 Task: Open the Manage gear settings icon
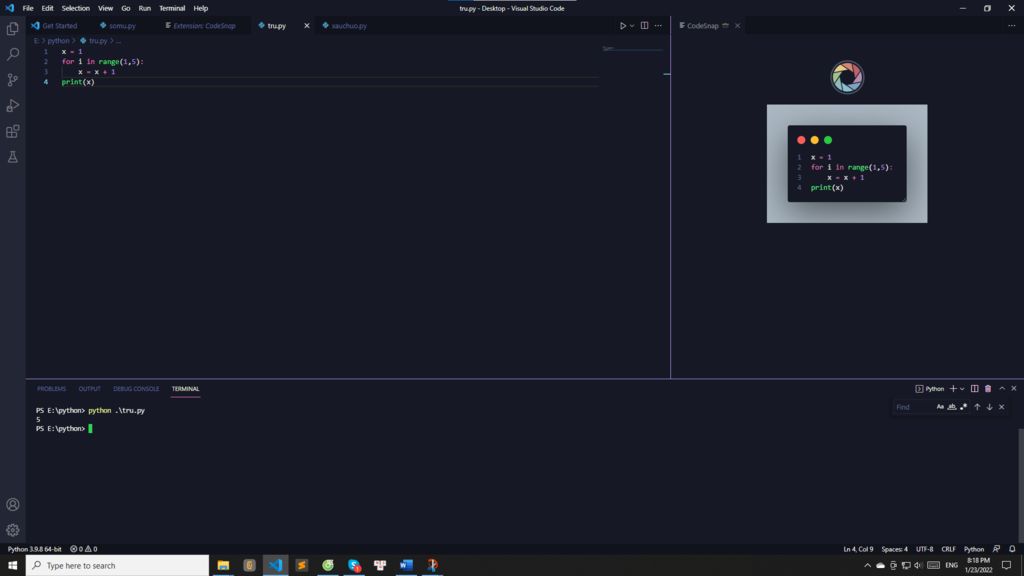(12, 530)
